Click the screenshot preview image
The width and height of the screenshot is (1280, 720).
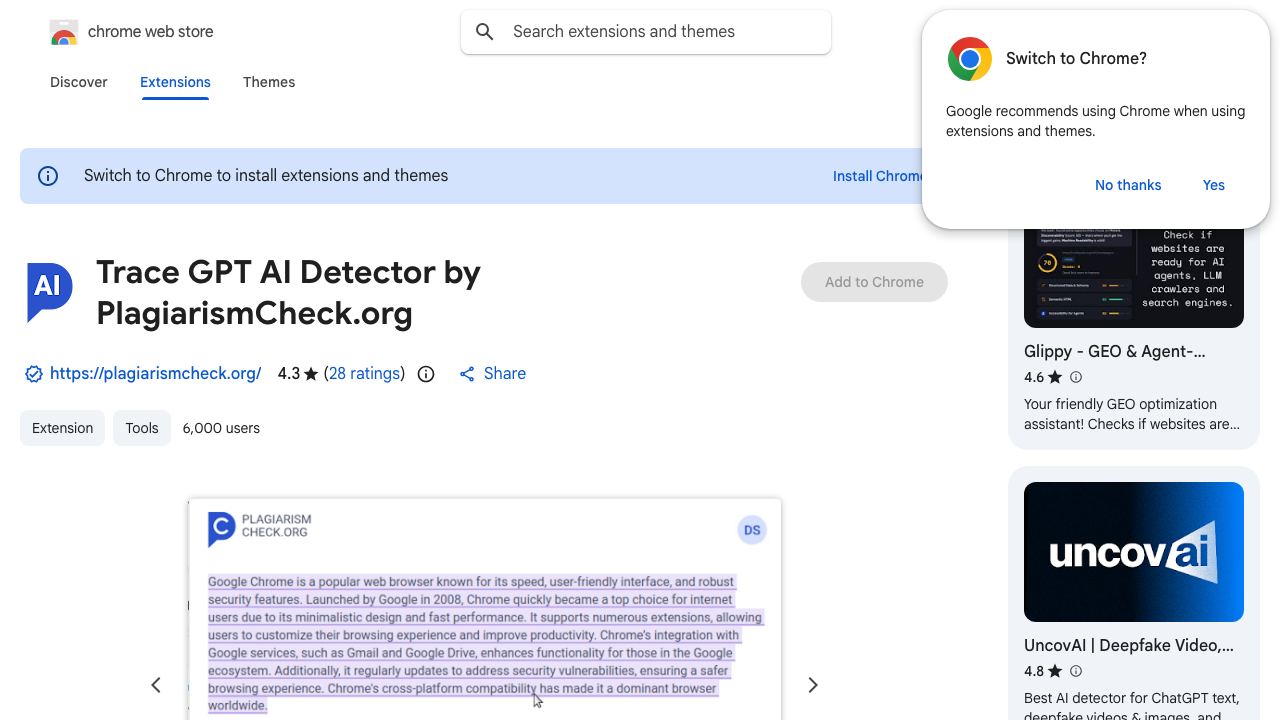point(485,609)
